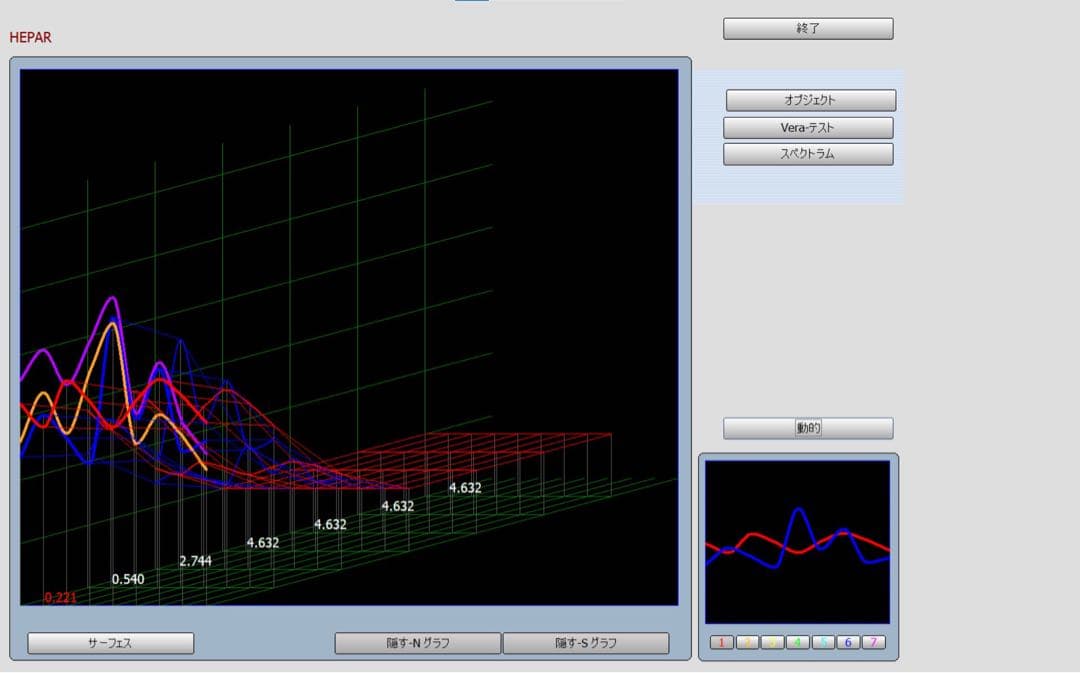Select cyan channel button 5
Viewport: 1080px width, 673px height.
[x=822, y=642]
